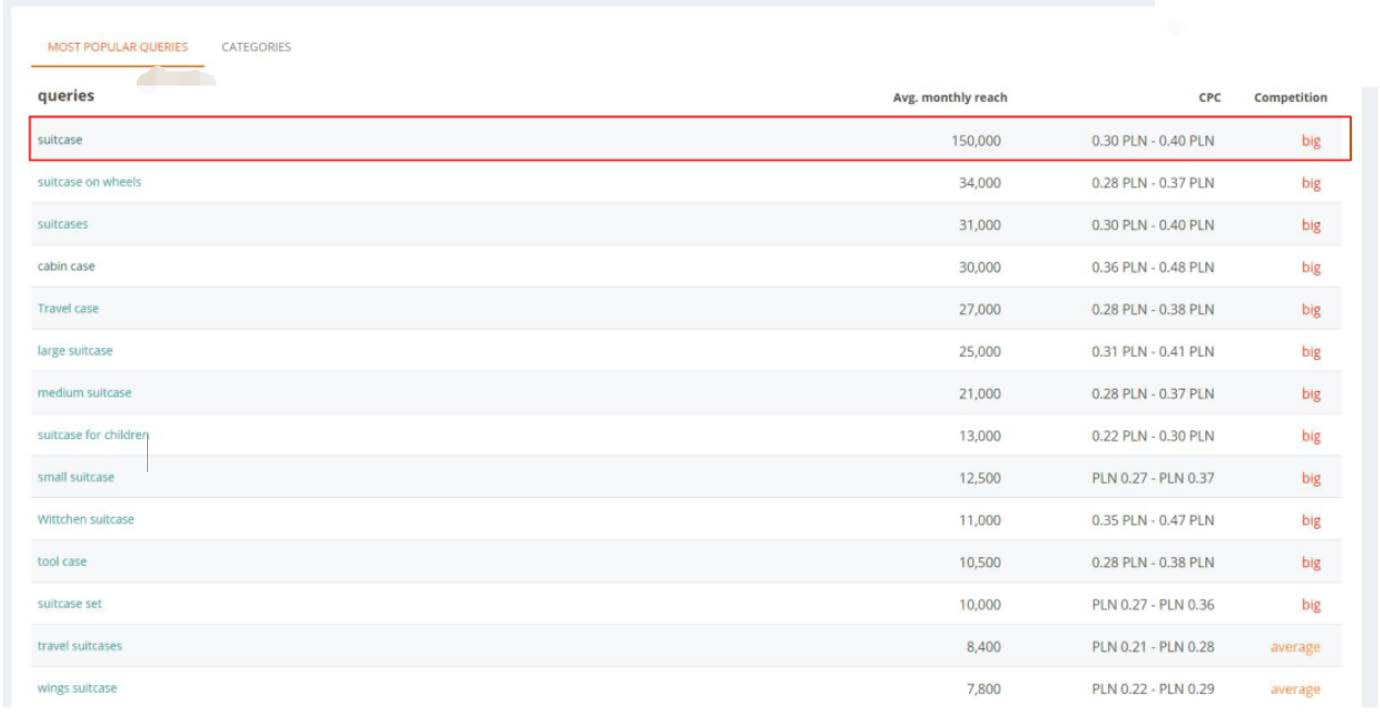Open the 'suitcases' query link
Screen dimensions: 1380x713
tap(63, 224)
